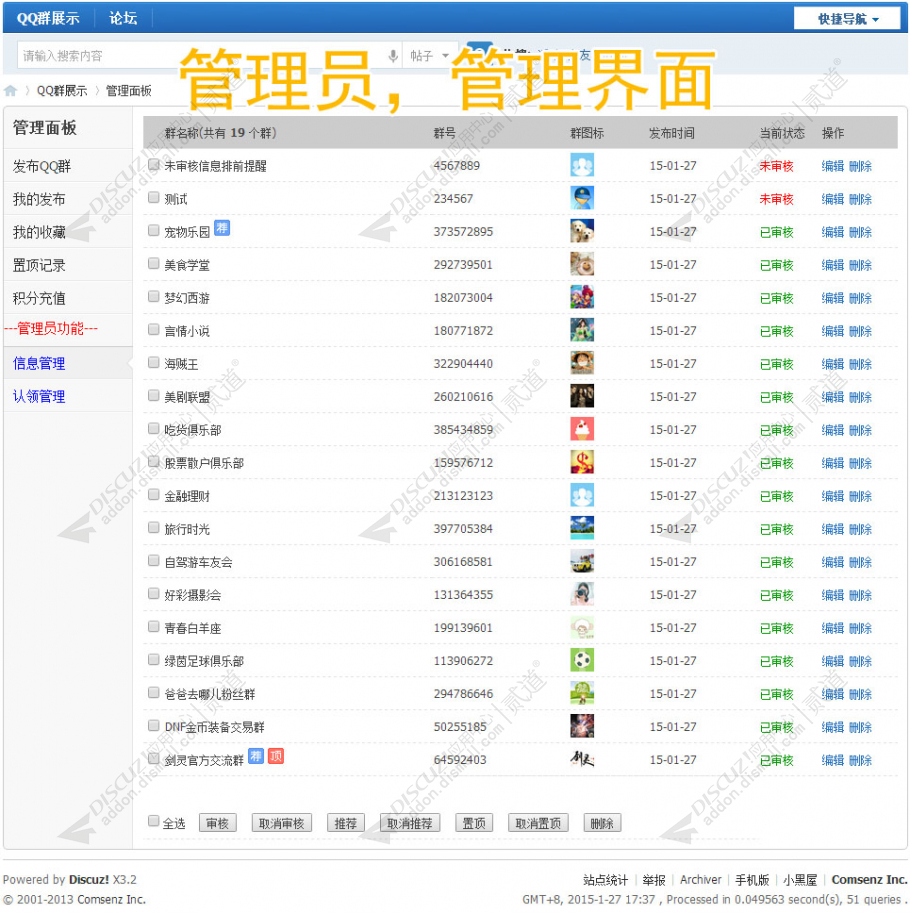
Task: Click the 取消推荐 button
Action: tap(410, 823)
